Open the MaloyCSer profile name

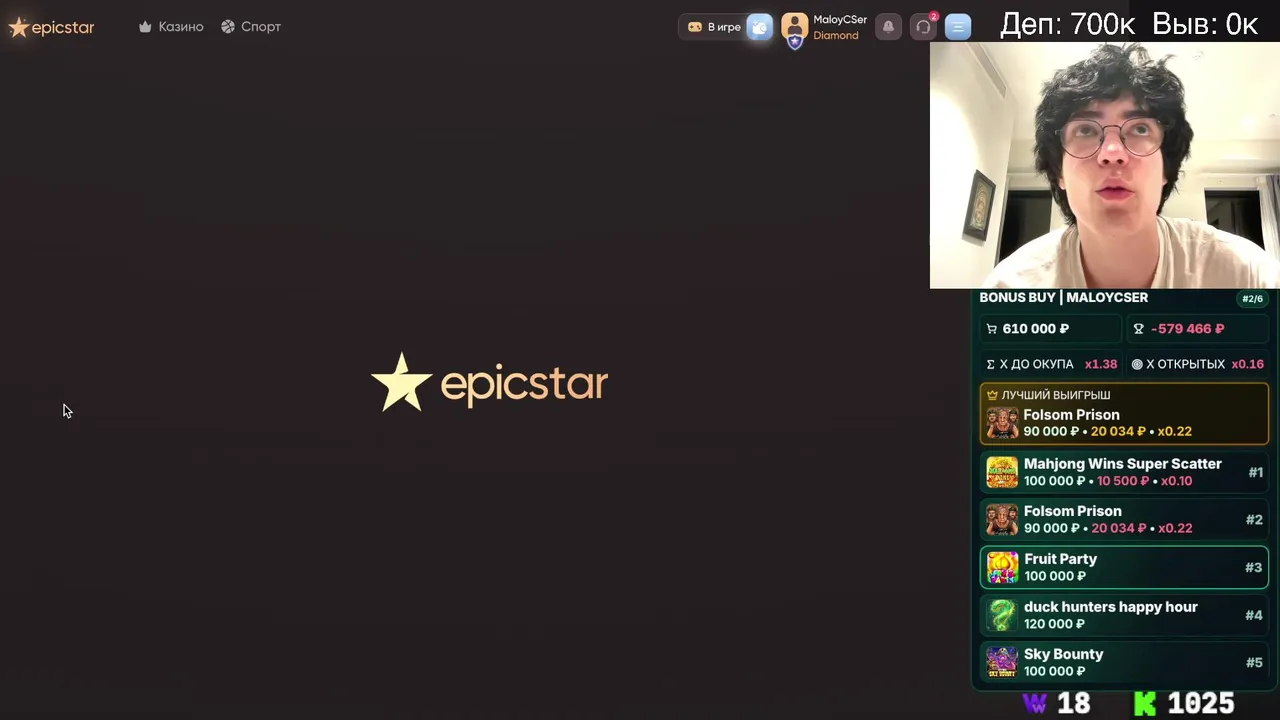click(x=840, y=20)
